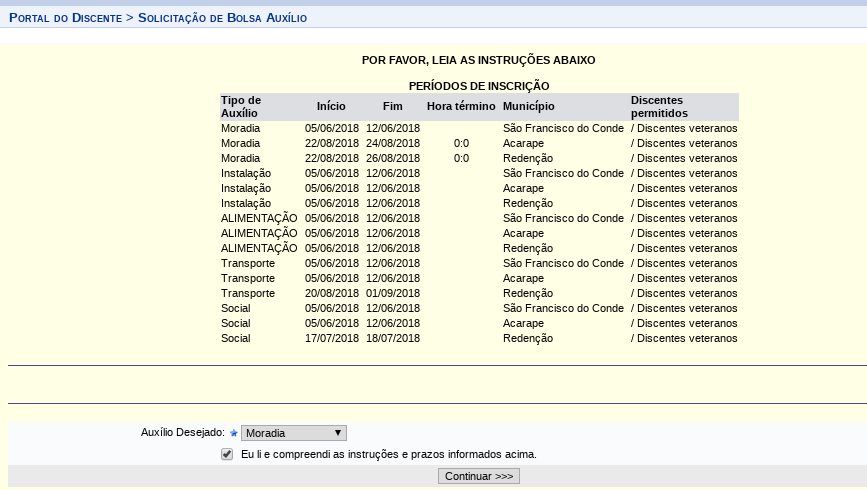
Task: Click the 'Início' column header
Action: [x=331, y=106]
